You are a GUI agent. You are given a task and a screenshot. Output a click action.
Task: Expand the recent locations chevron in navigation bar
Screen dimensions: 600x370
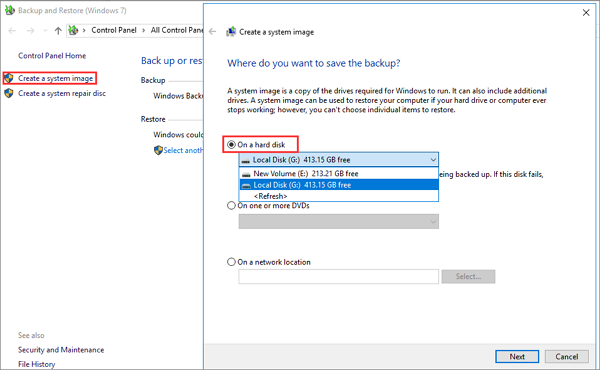(46, 31)
